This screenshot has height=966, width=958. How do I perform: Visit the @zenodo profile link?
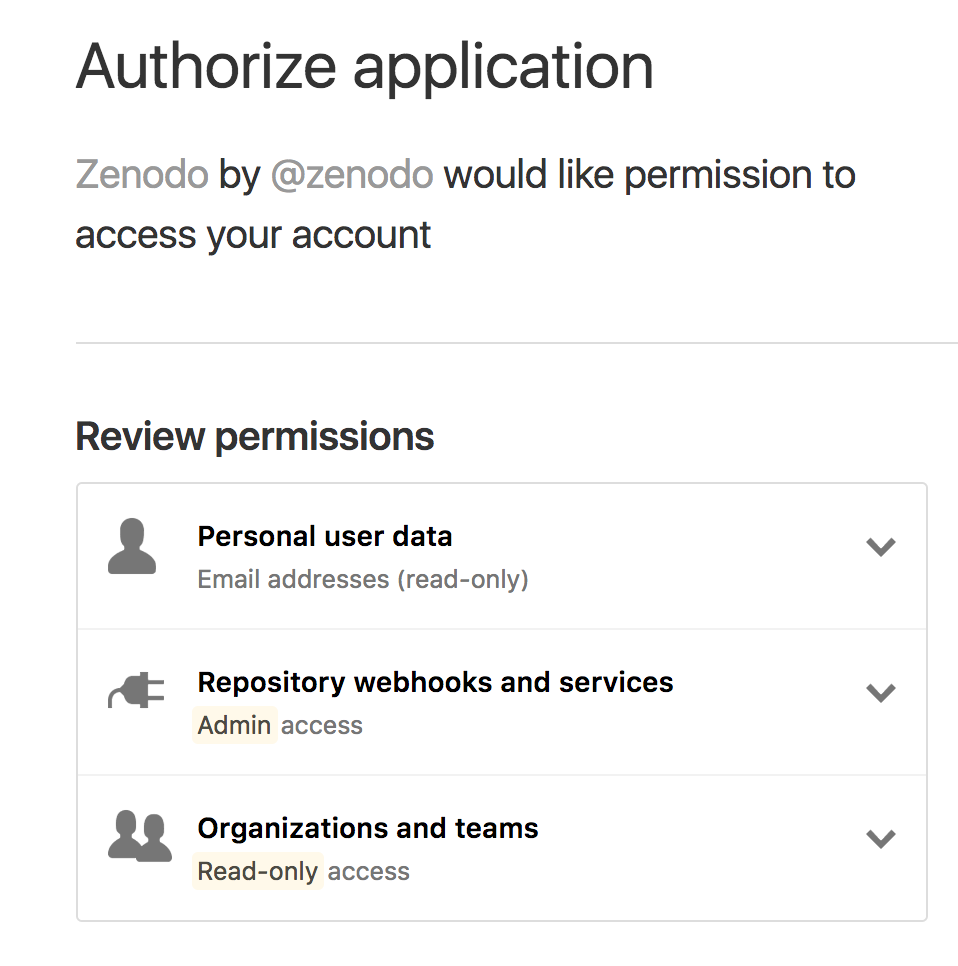(352, 174)
